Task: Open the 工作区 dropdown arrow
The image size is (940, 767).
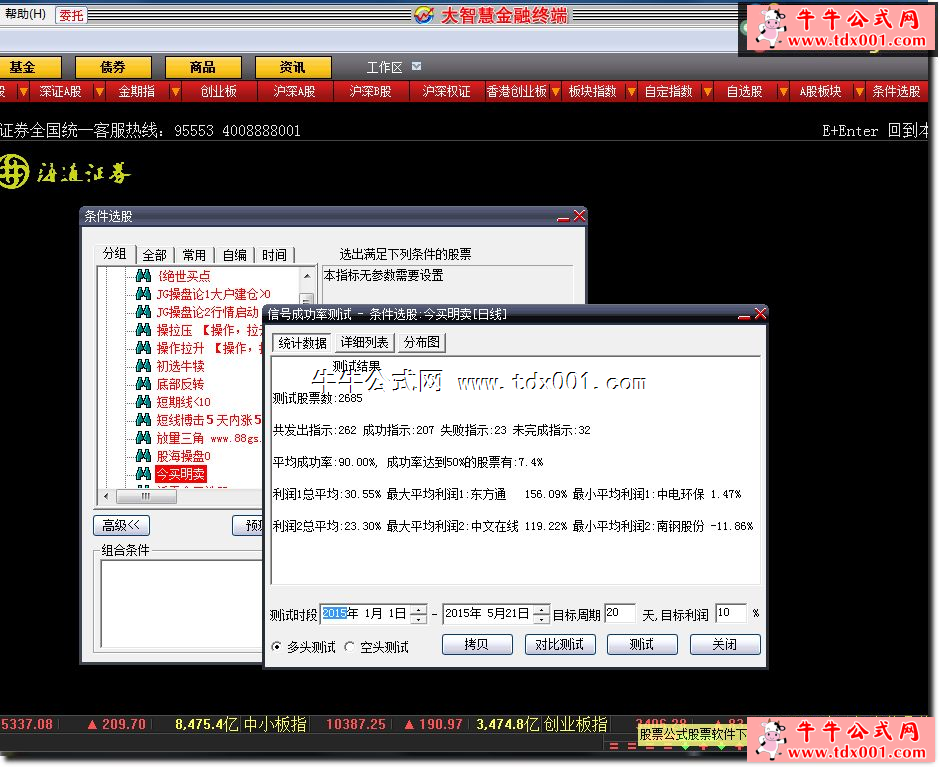Action: tap(417, 67)
